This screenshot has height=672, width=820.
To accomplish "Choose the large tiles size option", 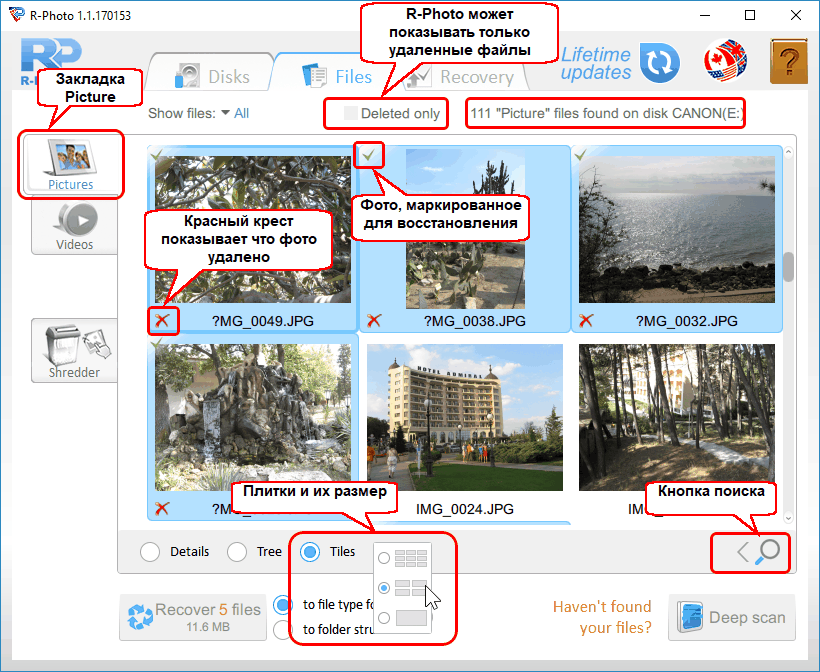I will 384,618.
